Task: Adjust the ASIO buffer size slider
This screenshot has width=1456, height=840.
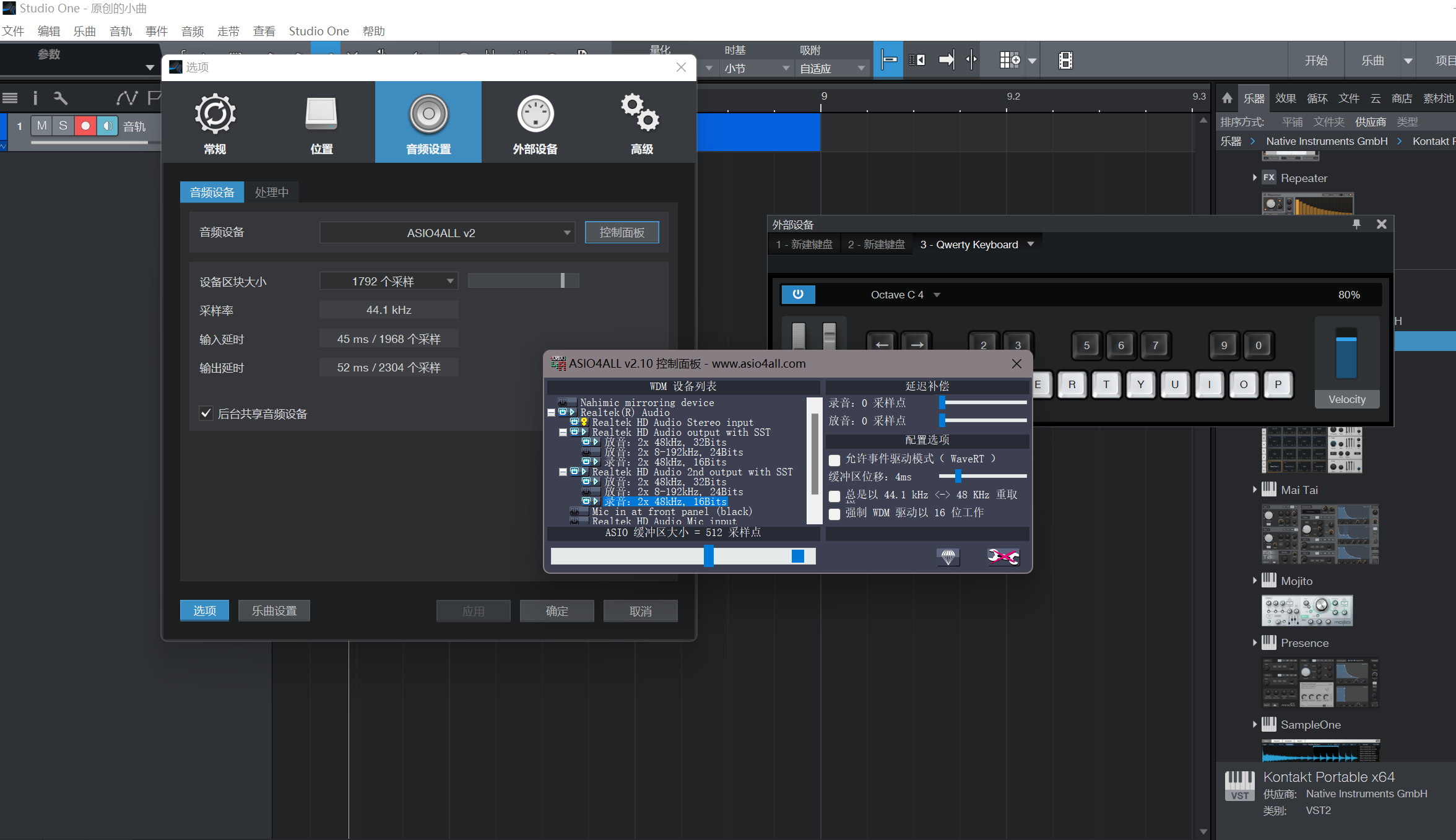Action: 683,556
